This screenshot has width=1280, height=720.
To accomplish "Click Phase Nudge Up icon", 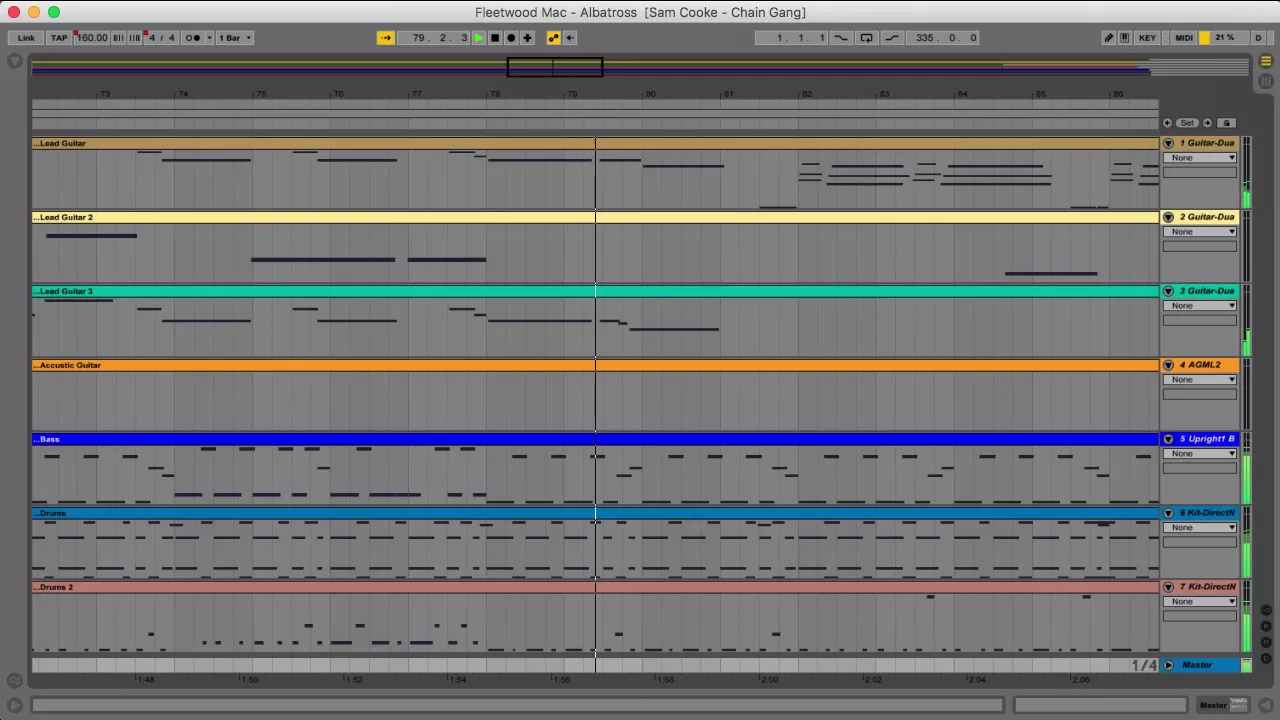I will [x=134, y=38].
